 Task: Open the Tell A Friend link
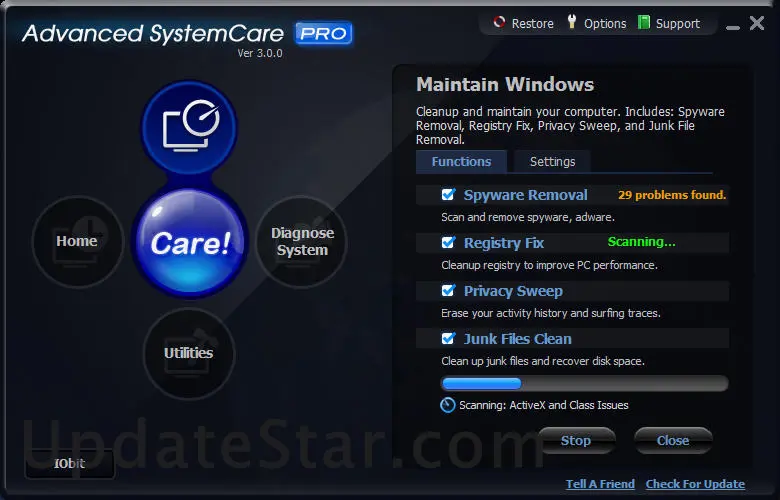[600, 484]
